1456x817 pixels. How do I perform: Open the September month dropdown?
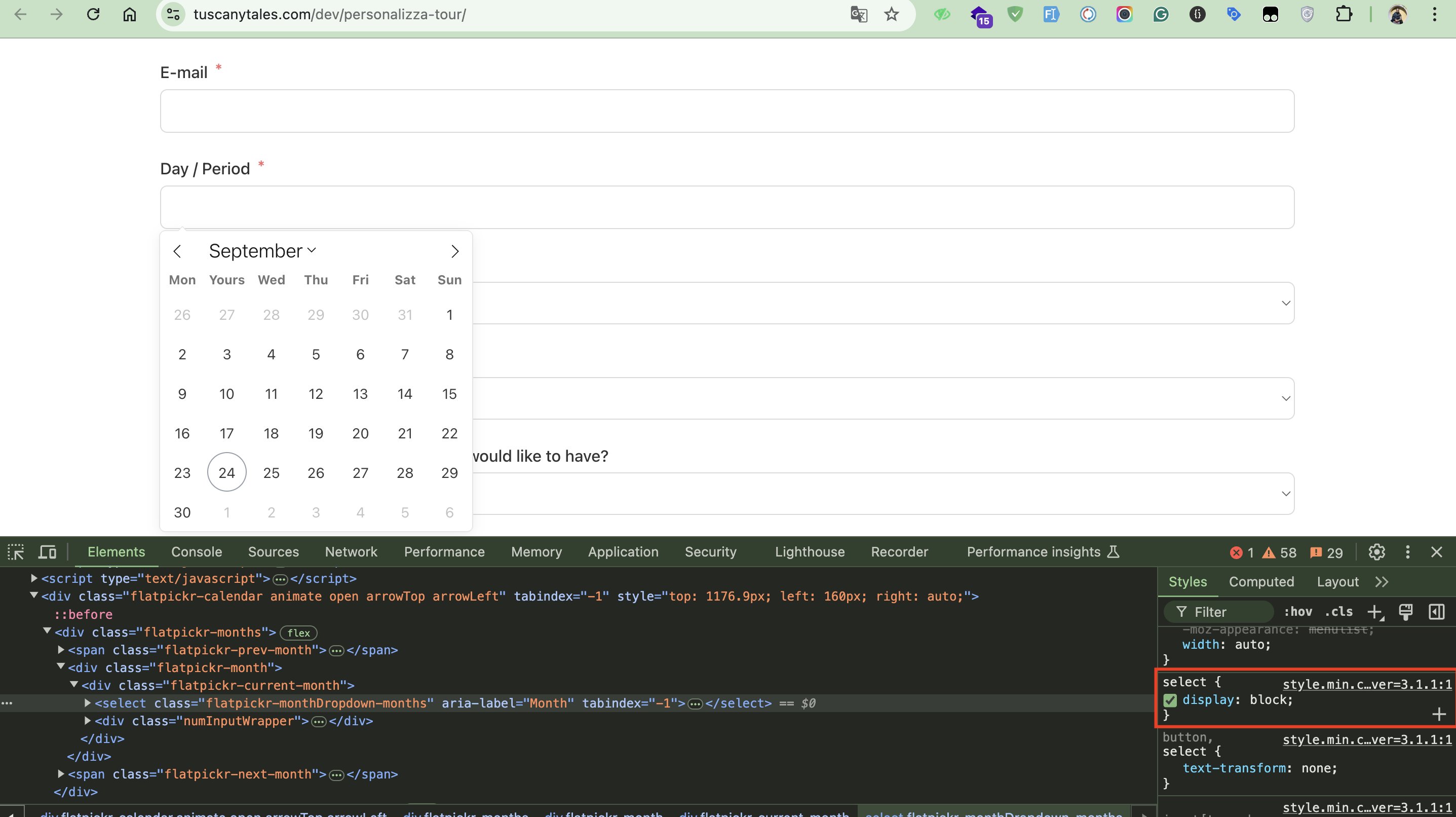click(262, 251)
